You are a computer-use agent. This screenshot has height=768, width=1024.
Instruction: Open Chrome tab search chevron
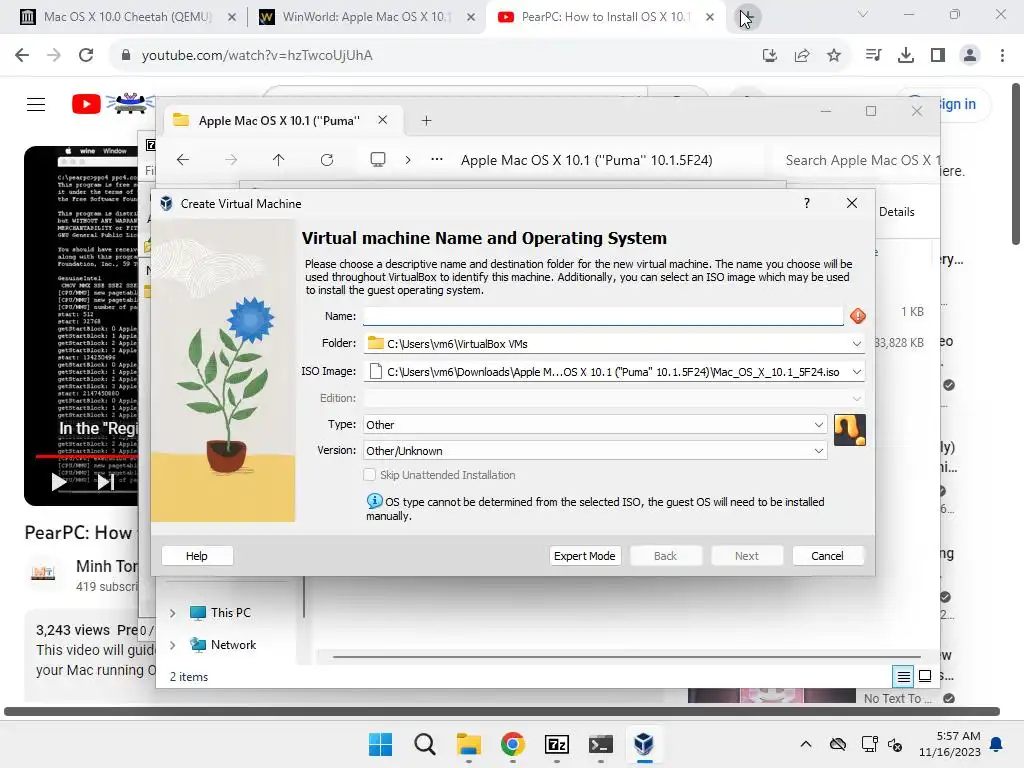point(863,14)
